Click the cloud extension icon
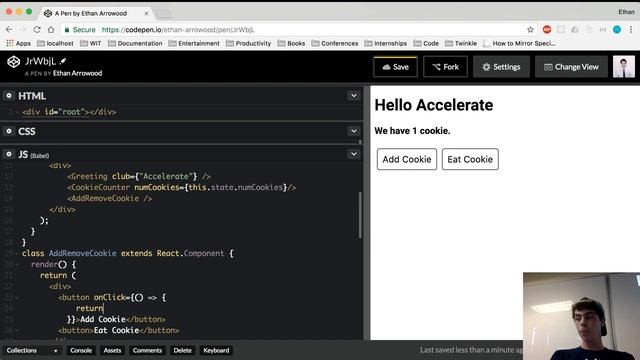The height and width of the screenshot is (360, 640). point(575,29)
